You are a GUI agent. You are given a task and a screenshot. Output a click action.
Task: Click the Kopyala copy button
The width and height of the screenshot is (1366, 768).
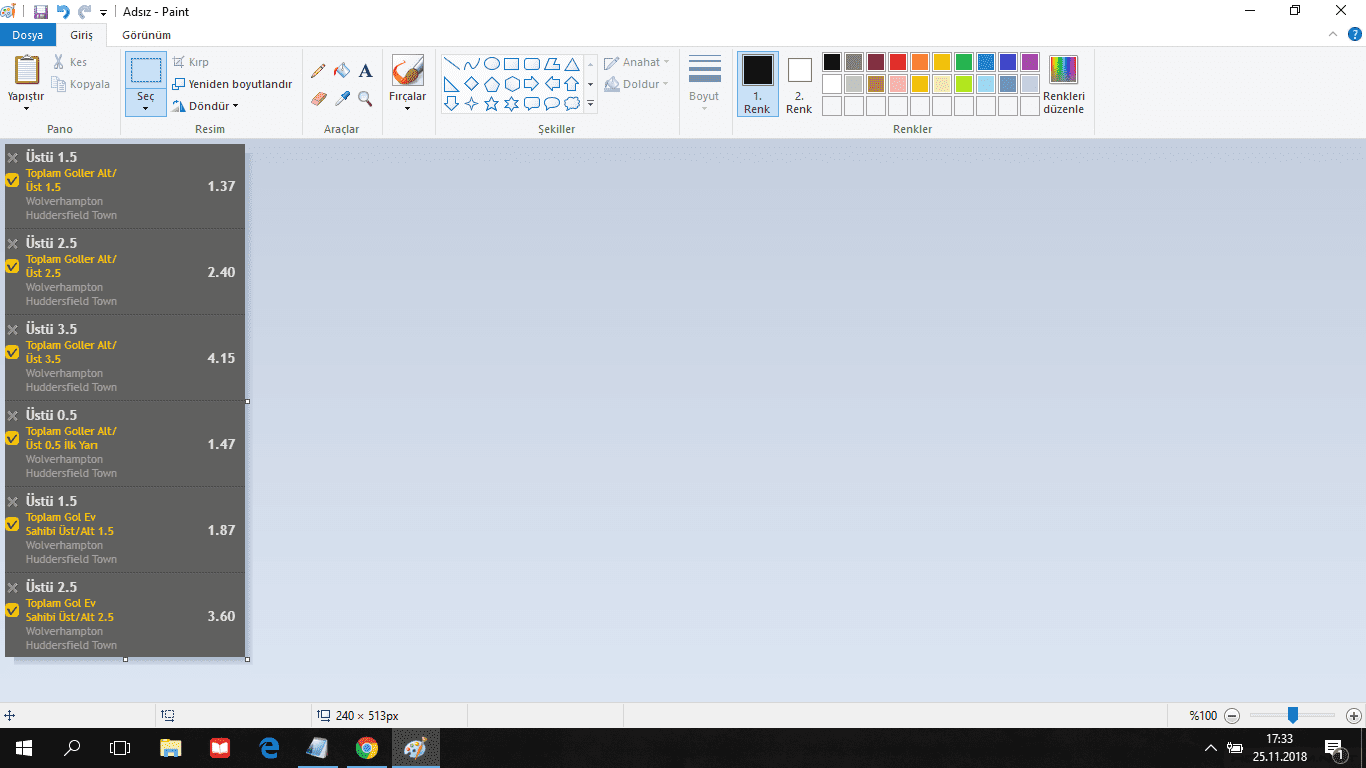pos(81,84)
